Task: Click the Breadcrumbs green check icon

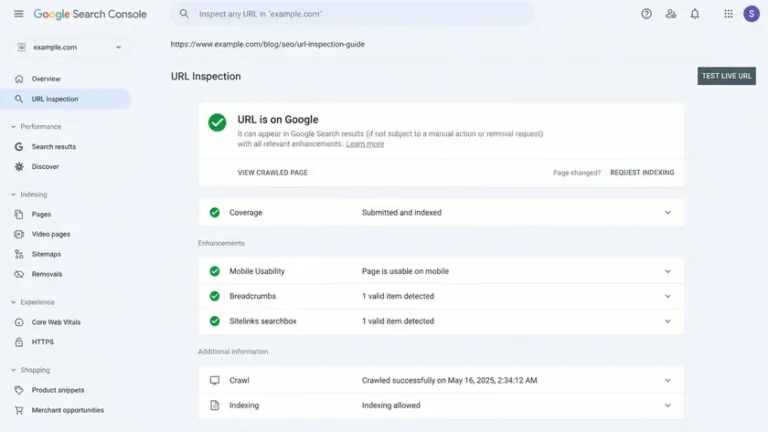Action: (x=215, y=296)
